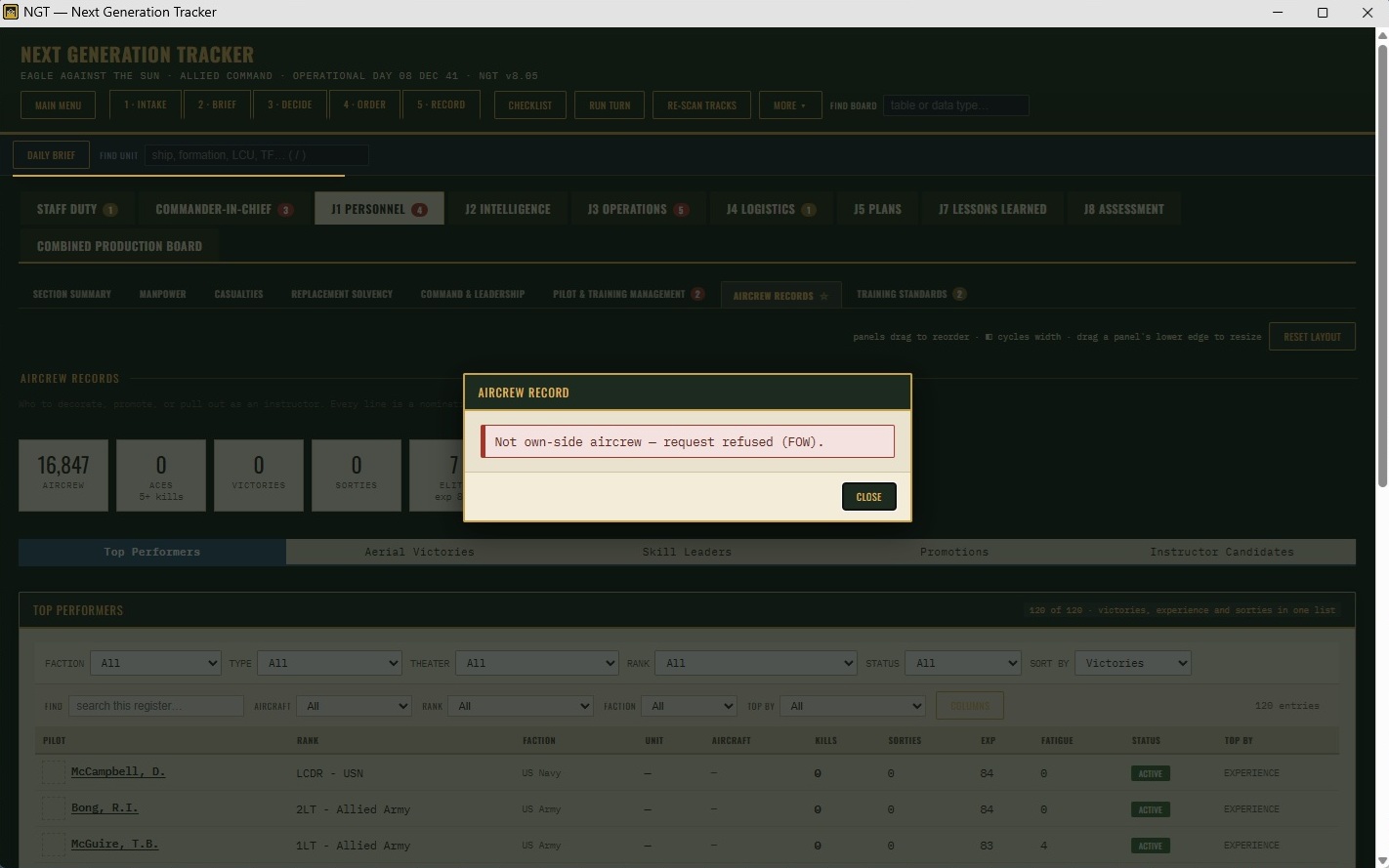Open pilot record link McGuire, T.B.
The image size is (1389, 868).
[114, 845]
